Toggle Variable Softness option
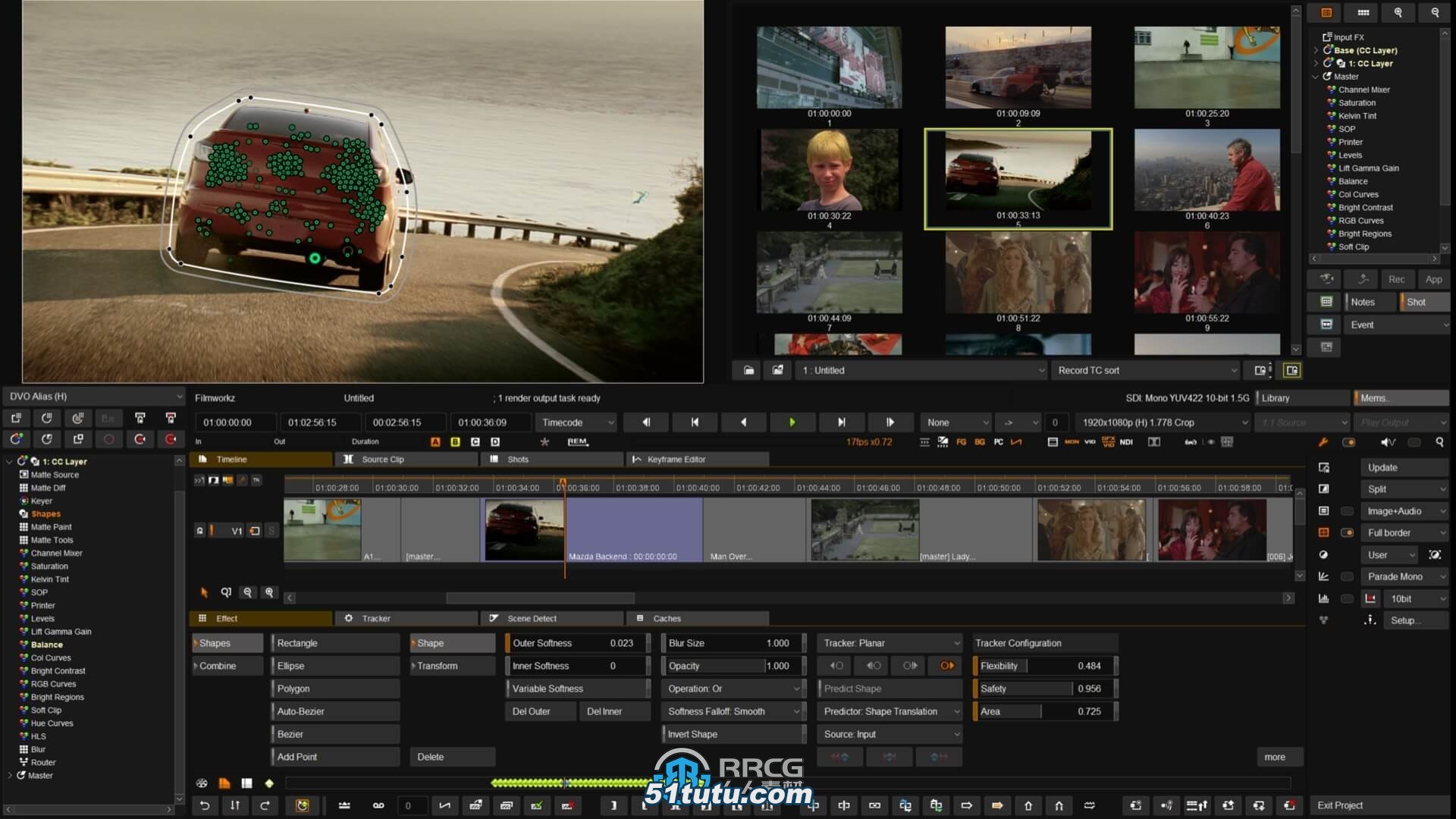This screenshot has width=1456, height=819. coord(578,689)
